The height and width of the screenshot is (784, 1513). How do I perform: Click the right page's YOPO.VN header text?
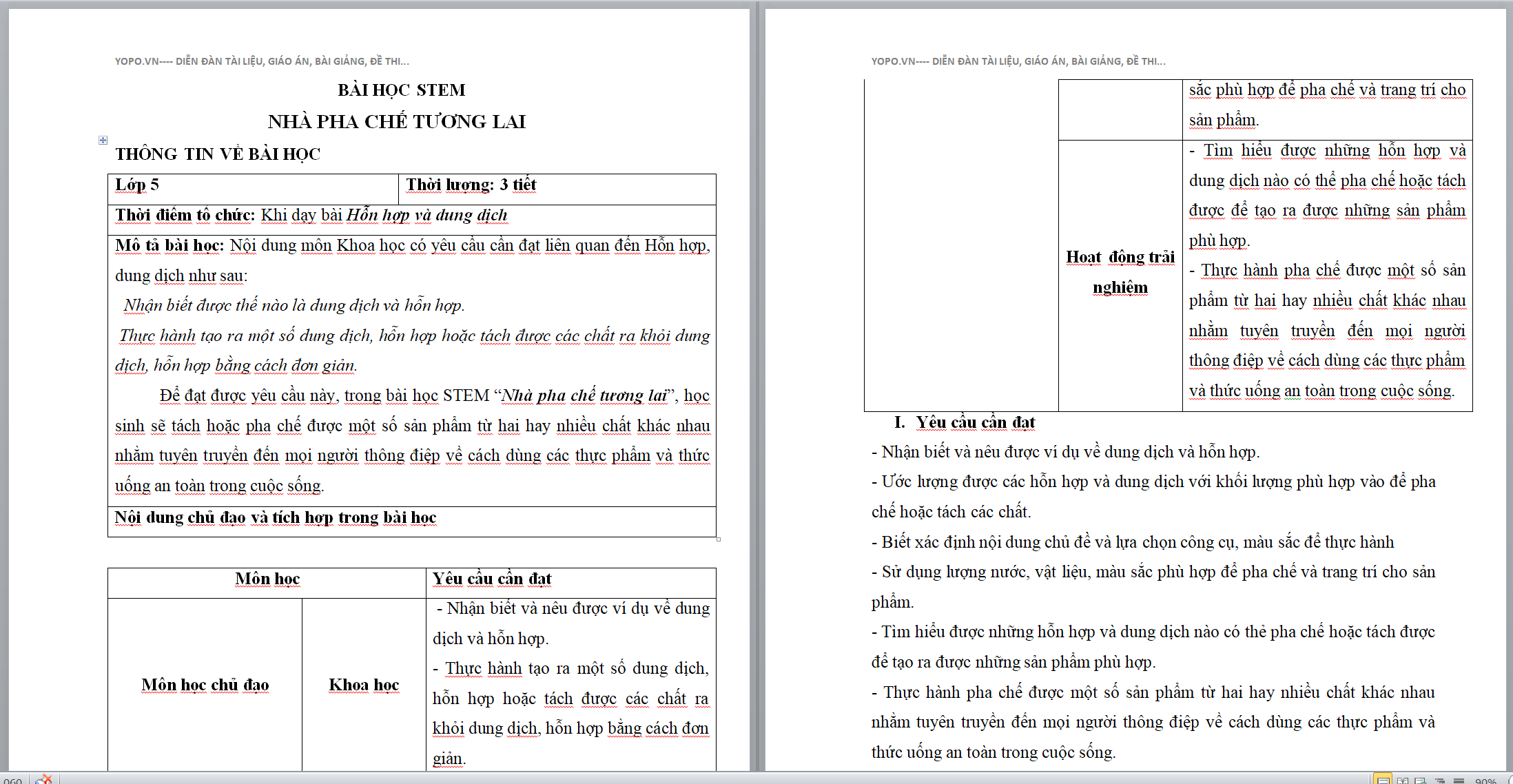1018,61
